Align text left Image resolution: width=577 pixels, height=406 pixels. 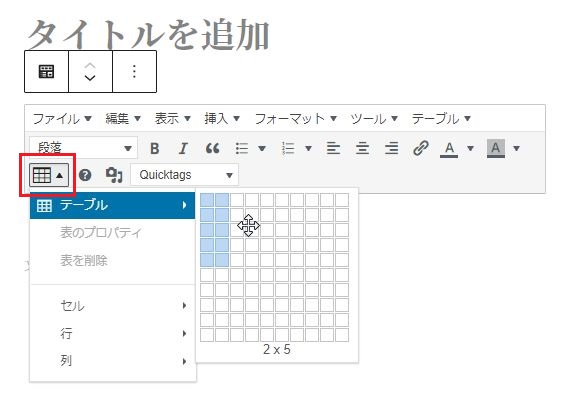coord(333,149)
